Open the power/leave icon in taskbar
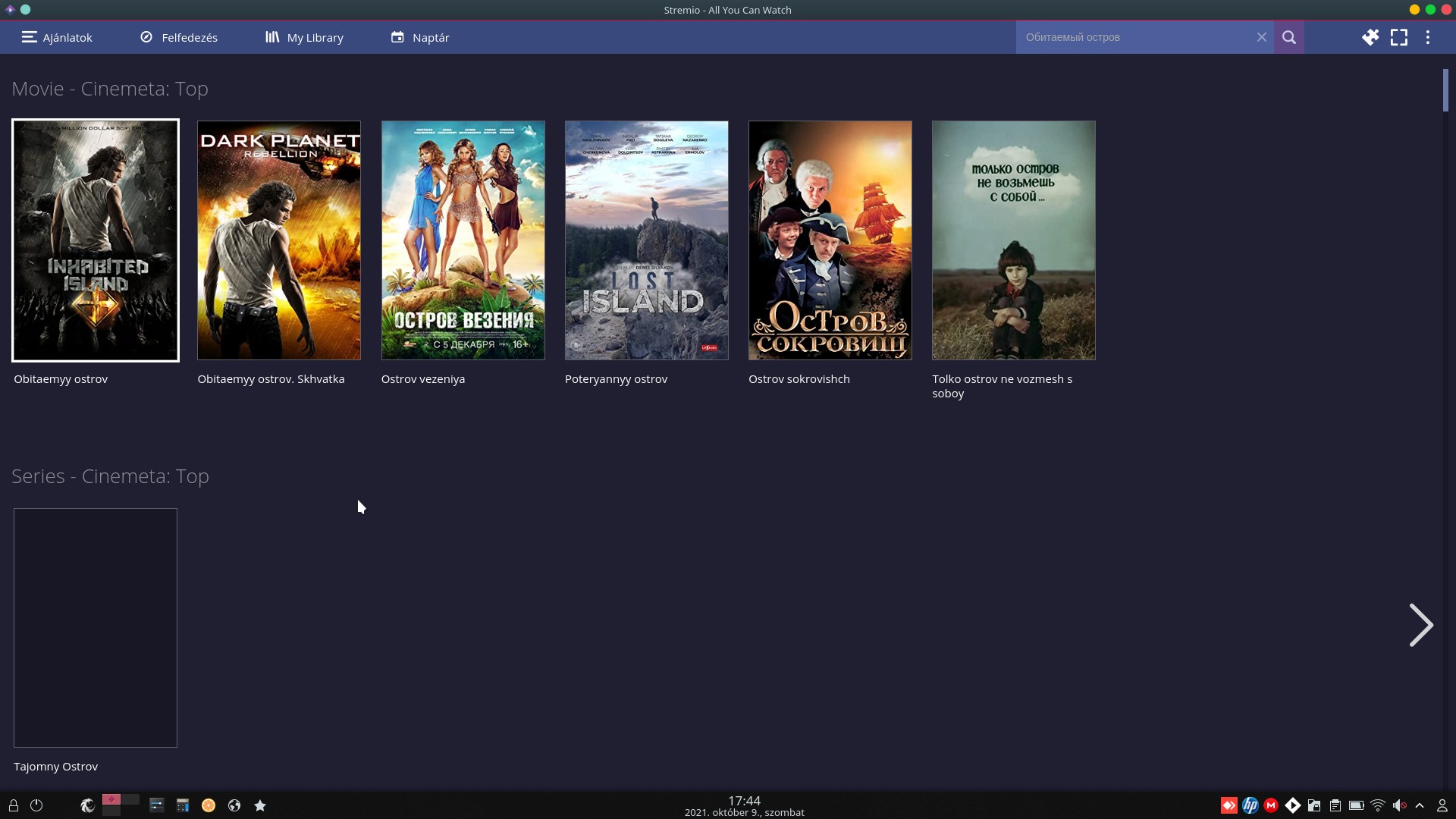 point(36,805)
